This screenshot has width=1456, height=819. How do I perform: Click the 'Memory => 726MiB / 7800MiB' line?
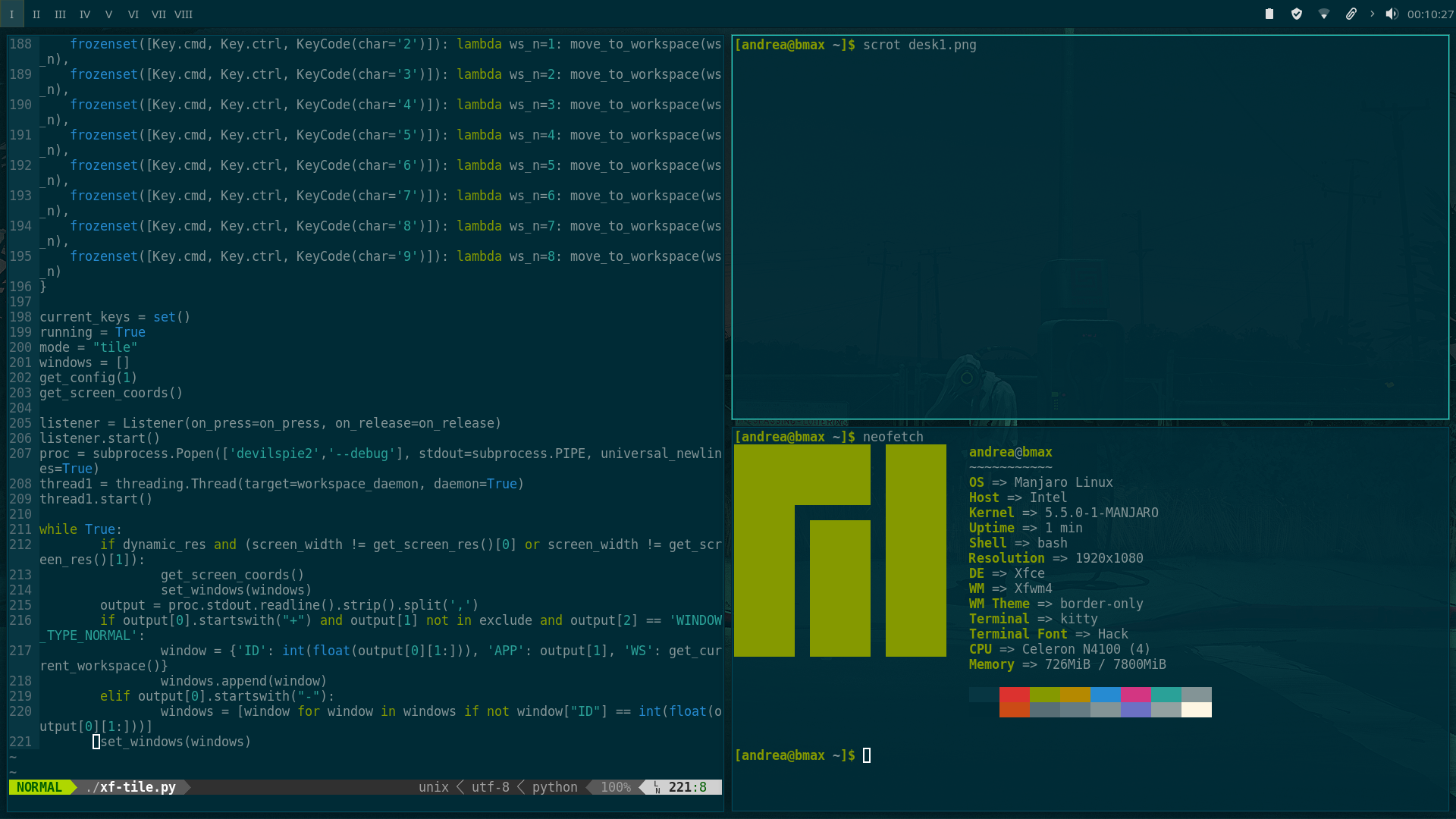(1068, 664)
